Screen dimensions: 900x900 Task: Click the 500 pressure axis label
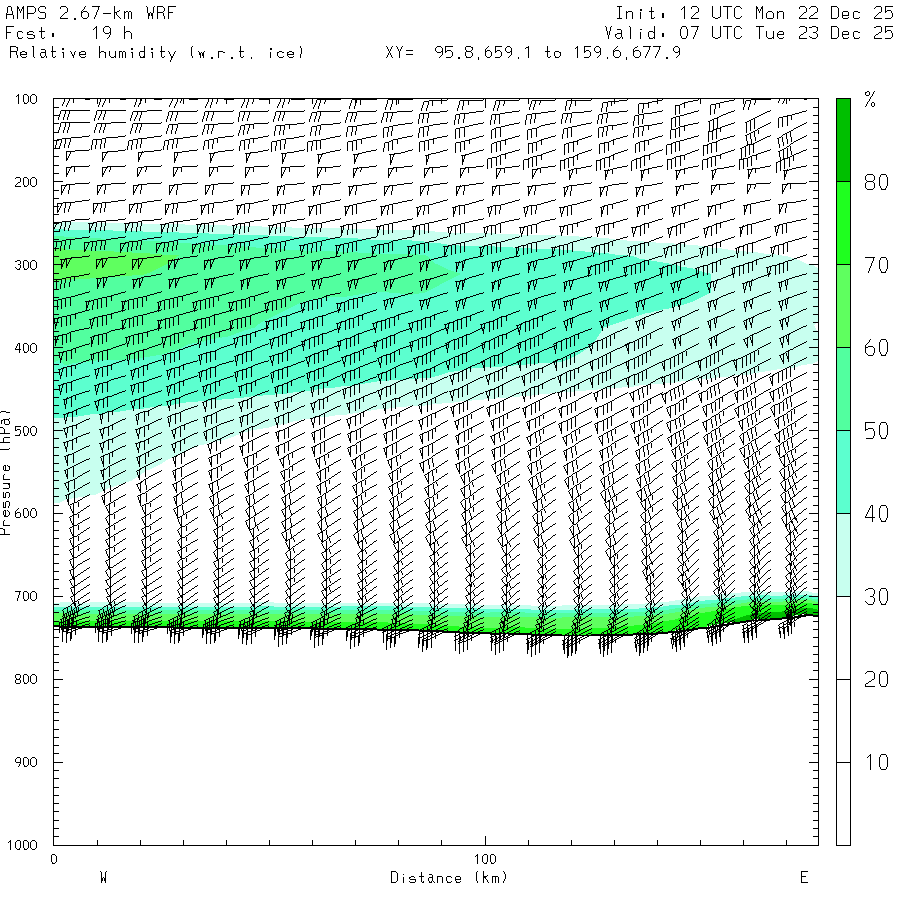point(26,431)
